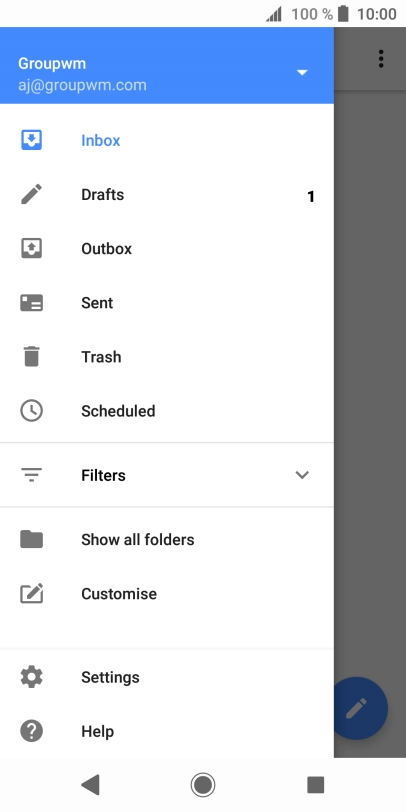Open Show all folders
This screenshot has width=406, height=812.
point(167,540)
